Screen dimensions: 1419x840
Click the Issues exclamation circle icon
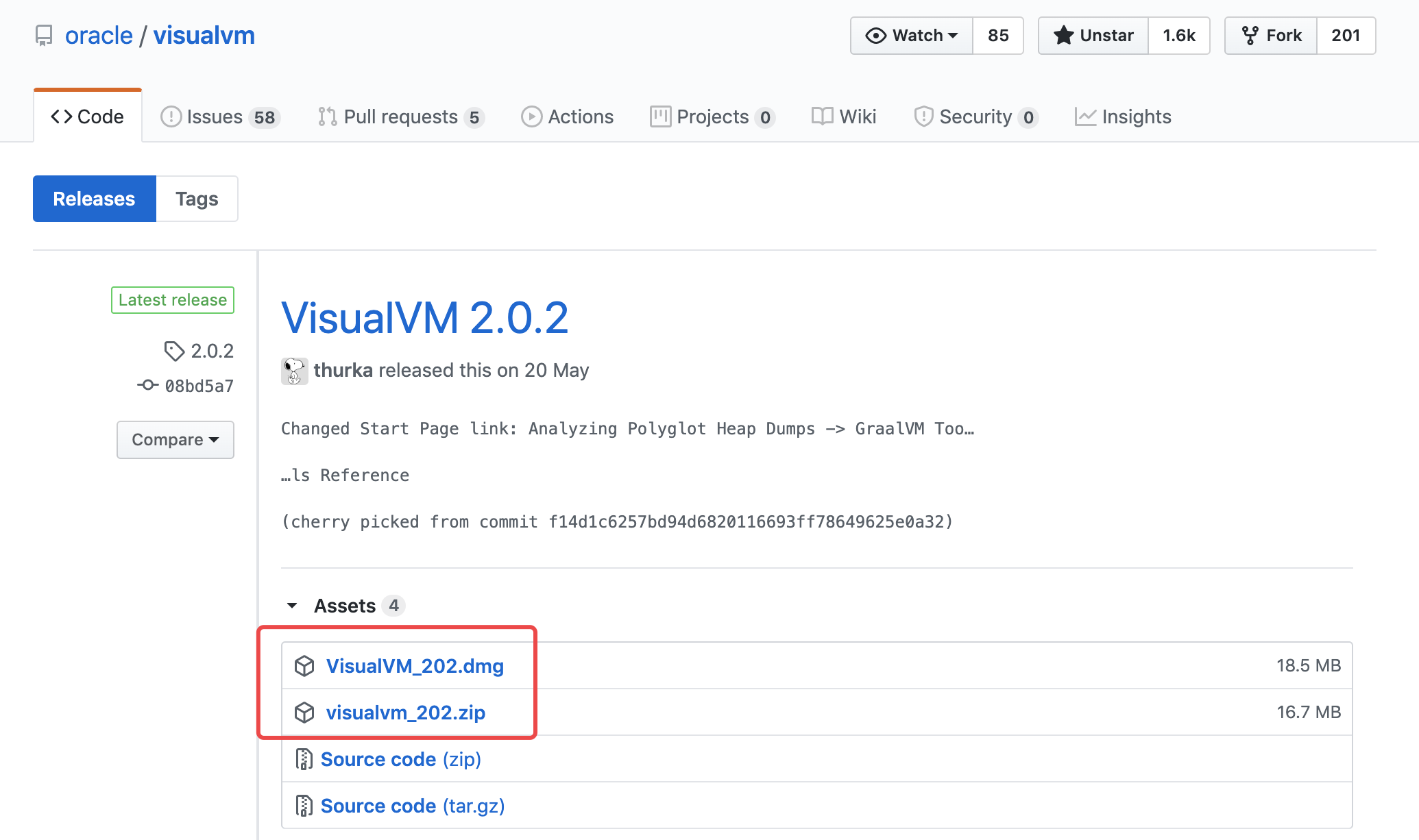pos(171,116)
